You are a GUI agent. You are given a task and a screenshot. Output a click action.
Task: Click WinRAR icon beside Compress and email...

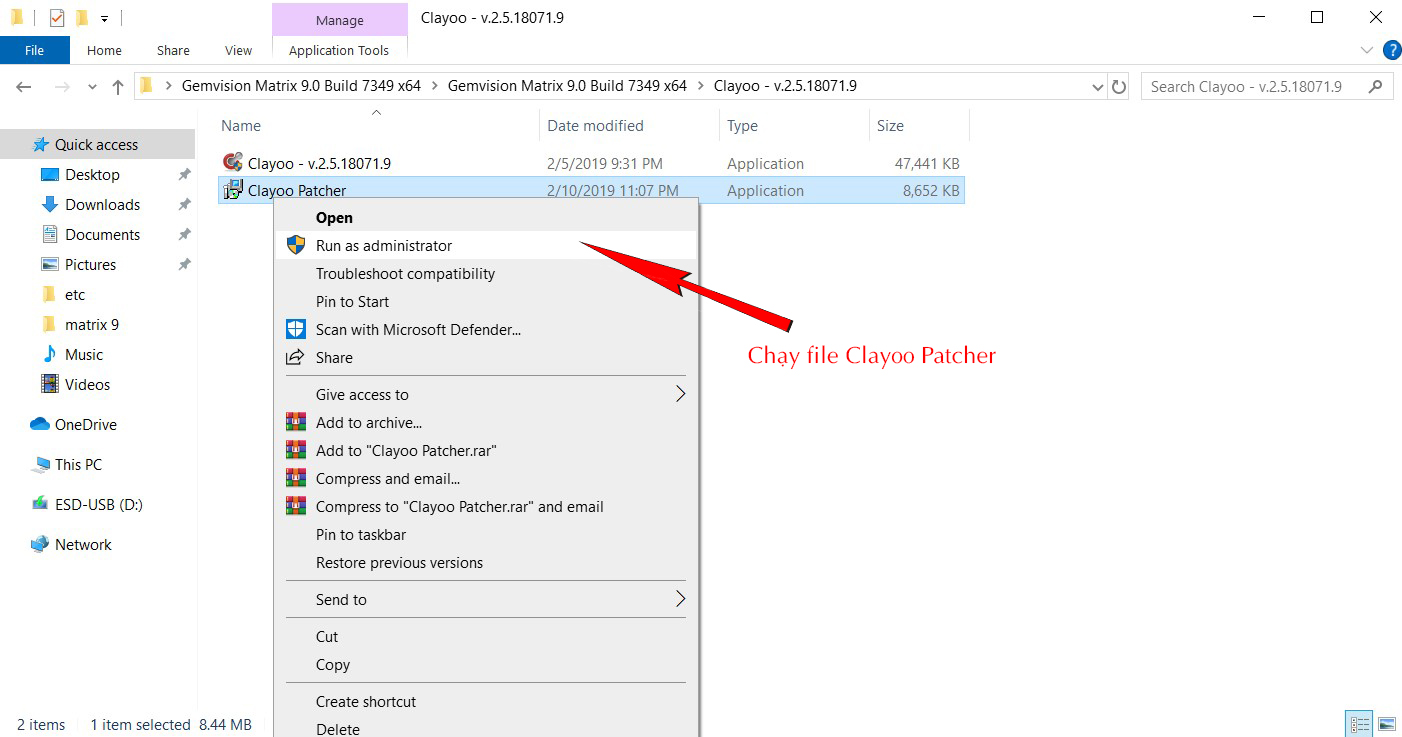tap(295, 478)
